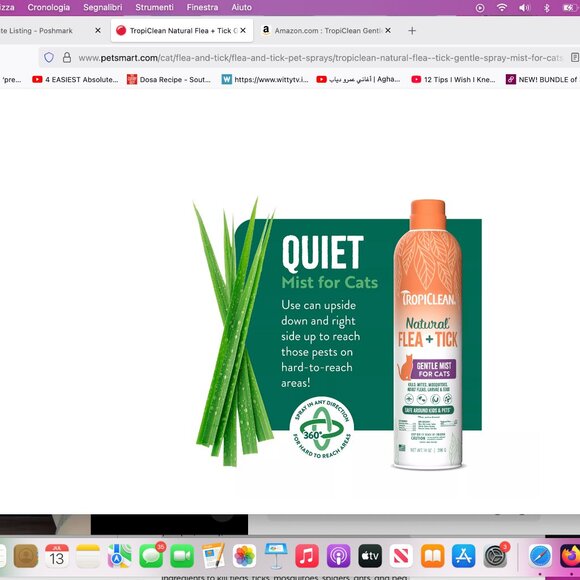Open the '4 EASIEST Absolute...' bookmark

click(x=75, y=80)
